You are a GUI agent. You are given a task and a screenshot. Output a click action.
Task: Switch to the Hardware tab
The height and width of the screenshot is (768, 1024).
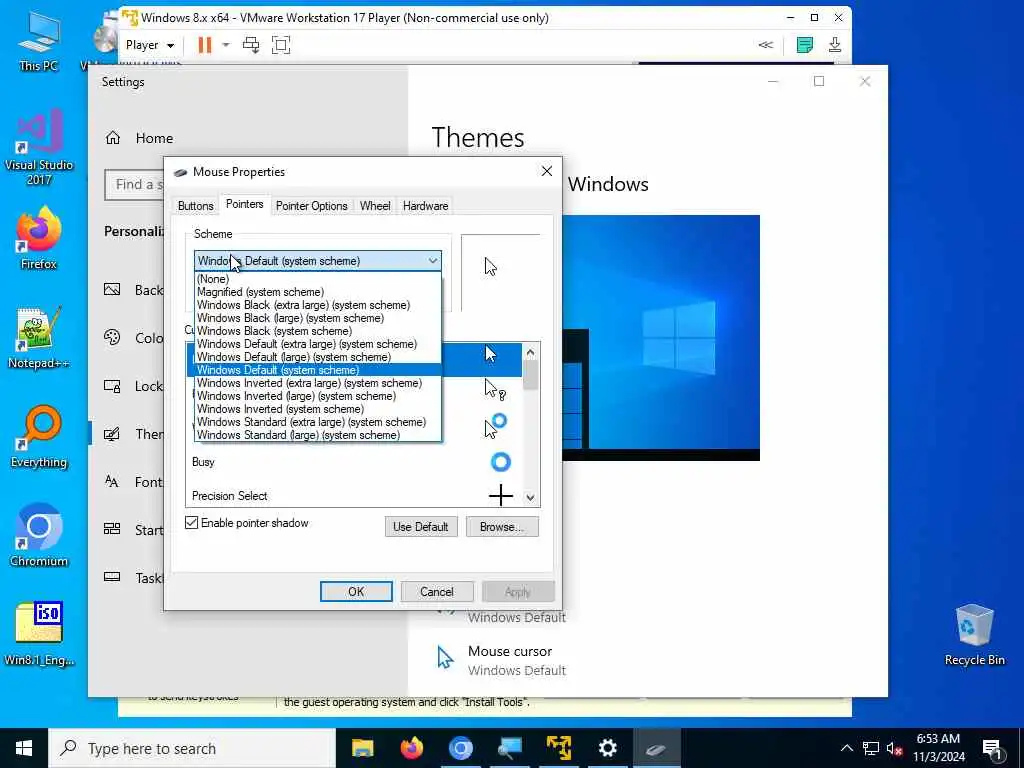[x=425, y=206]
